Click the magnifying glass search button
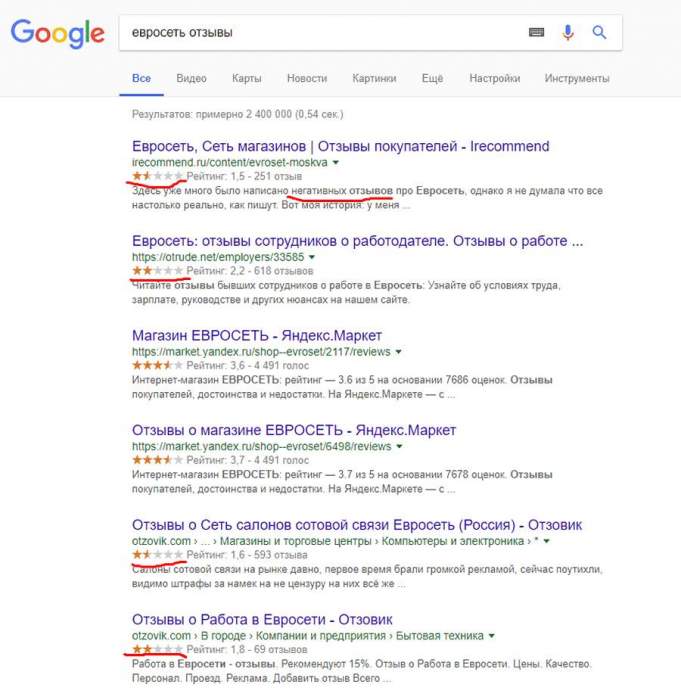 point(600,33)
